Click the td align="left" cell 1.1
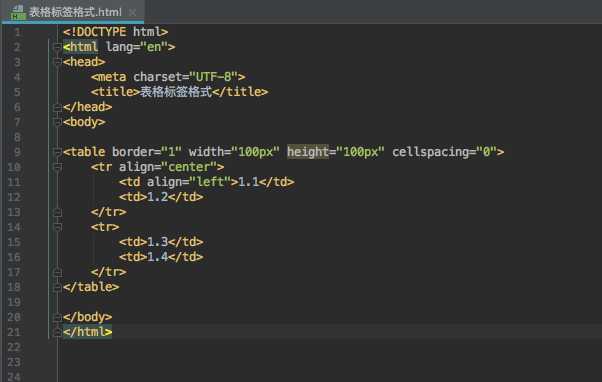This screenshot has width=602, height=382. tap(207, 182)
